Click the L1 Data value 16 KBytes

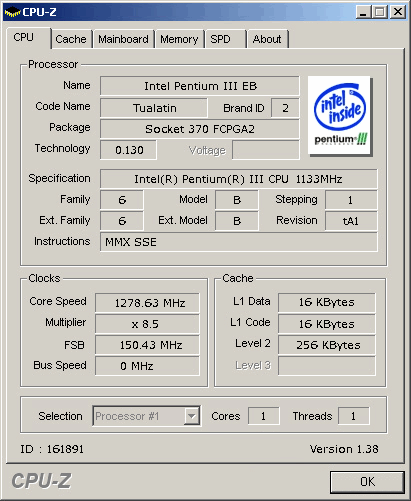(x=327, y=302)
